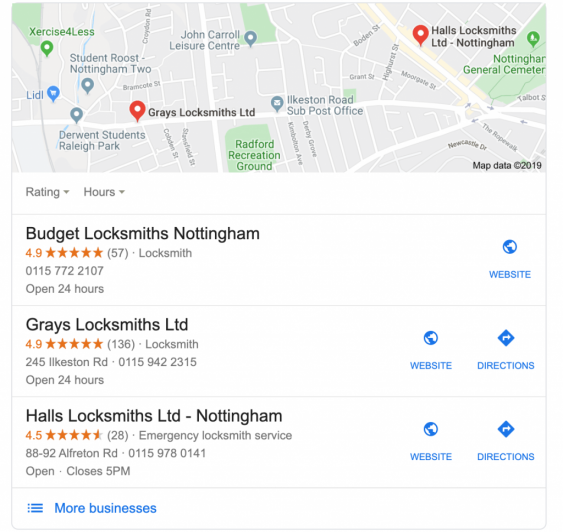Click the Student Roost Nottingham Two marker

[88, 86]
